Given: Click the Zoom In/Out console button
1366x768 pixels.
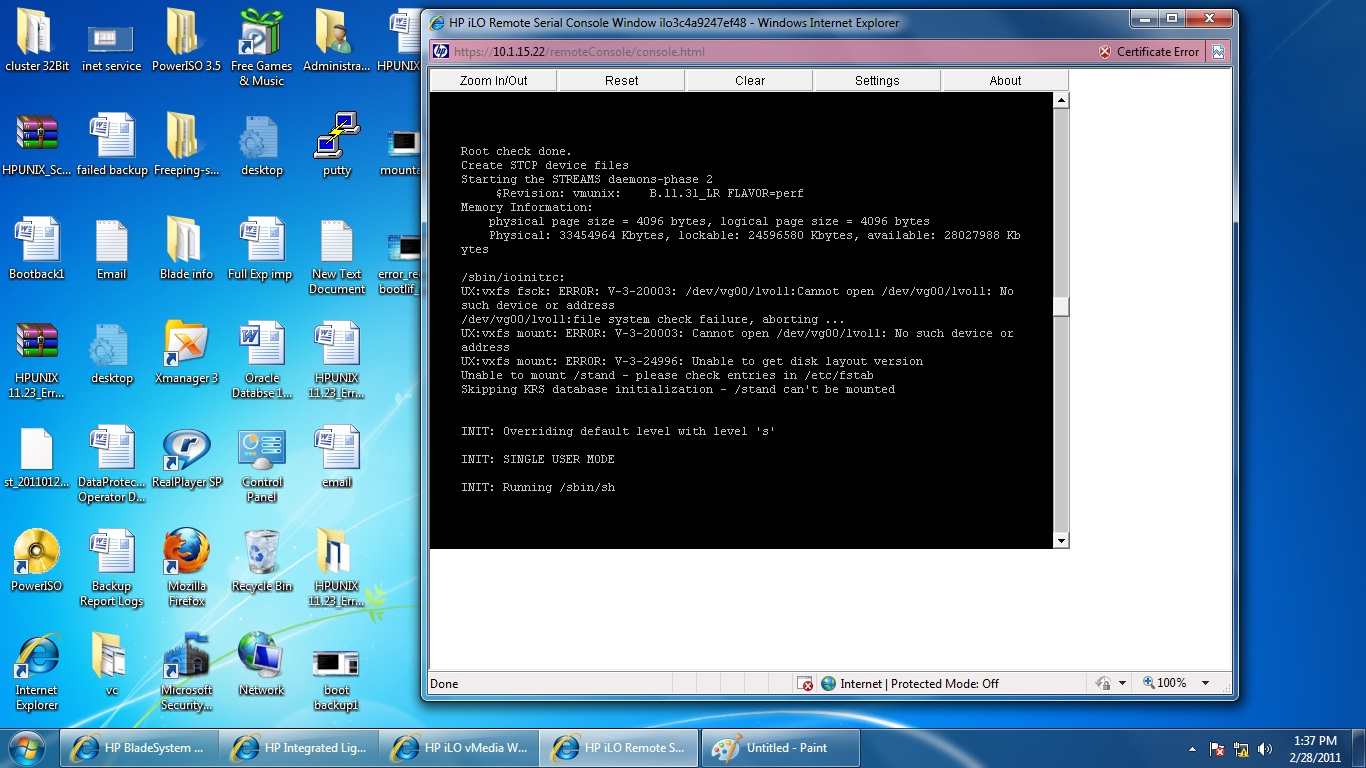Looking at the screenshot, I should pyautogui.click(x=493, y=81).
